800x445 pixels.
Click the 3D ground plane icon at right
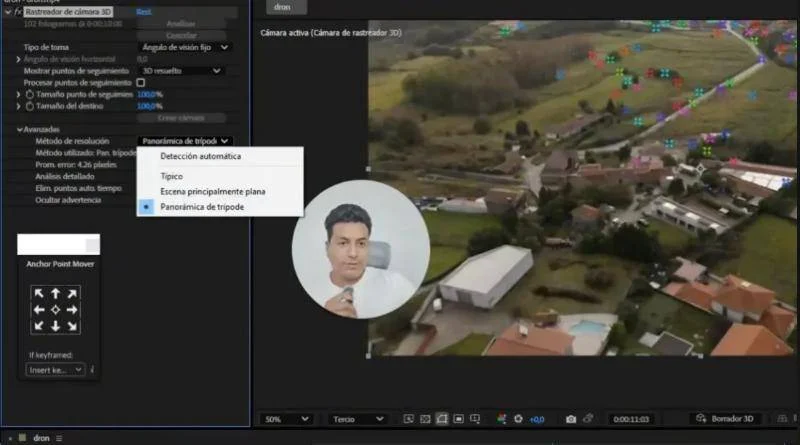[x=782, y=418]
